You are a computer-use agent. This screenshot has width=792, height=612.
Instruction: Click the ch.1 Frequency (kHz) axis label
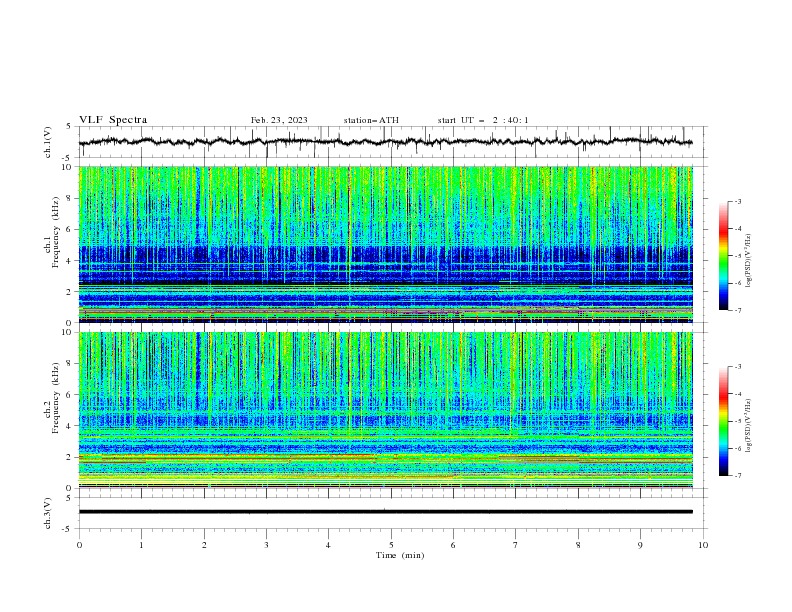(x=51, y=233)
